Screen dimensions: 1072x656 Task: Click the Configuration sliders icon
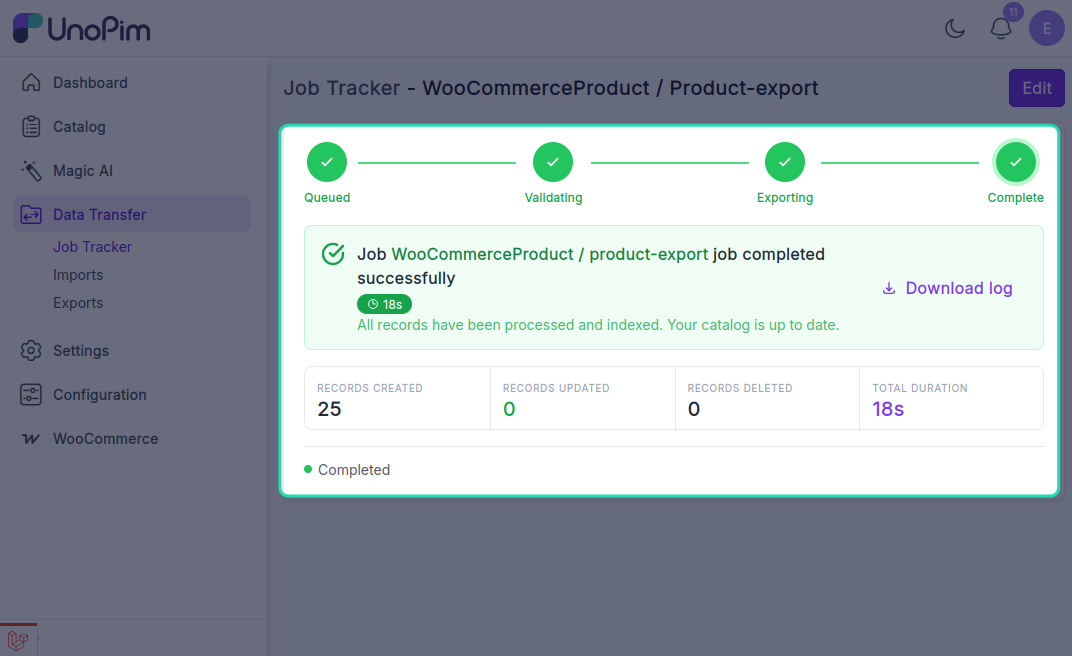(x=31, y=395)
